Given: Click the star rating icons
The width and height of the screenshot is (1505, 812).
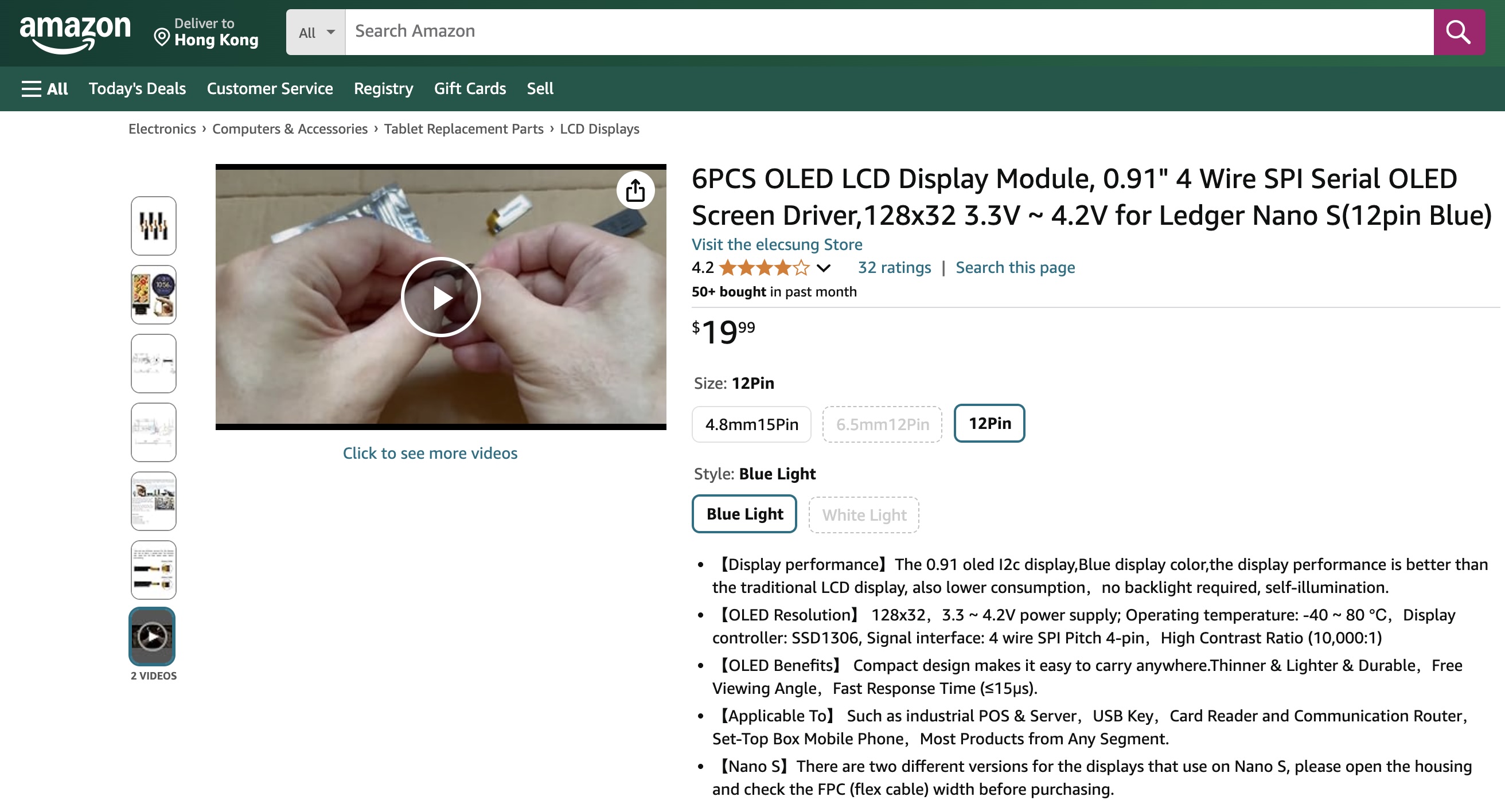Looking at the screenshot, I should pyautogui.click(x=764, y=268).
